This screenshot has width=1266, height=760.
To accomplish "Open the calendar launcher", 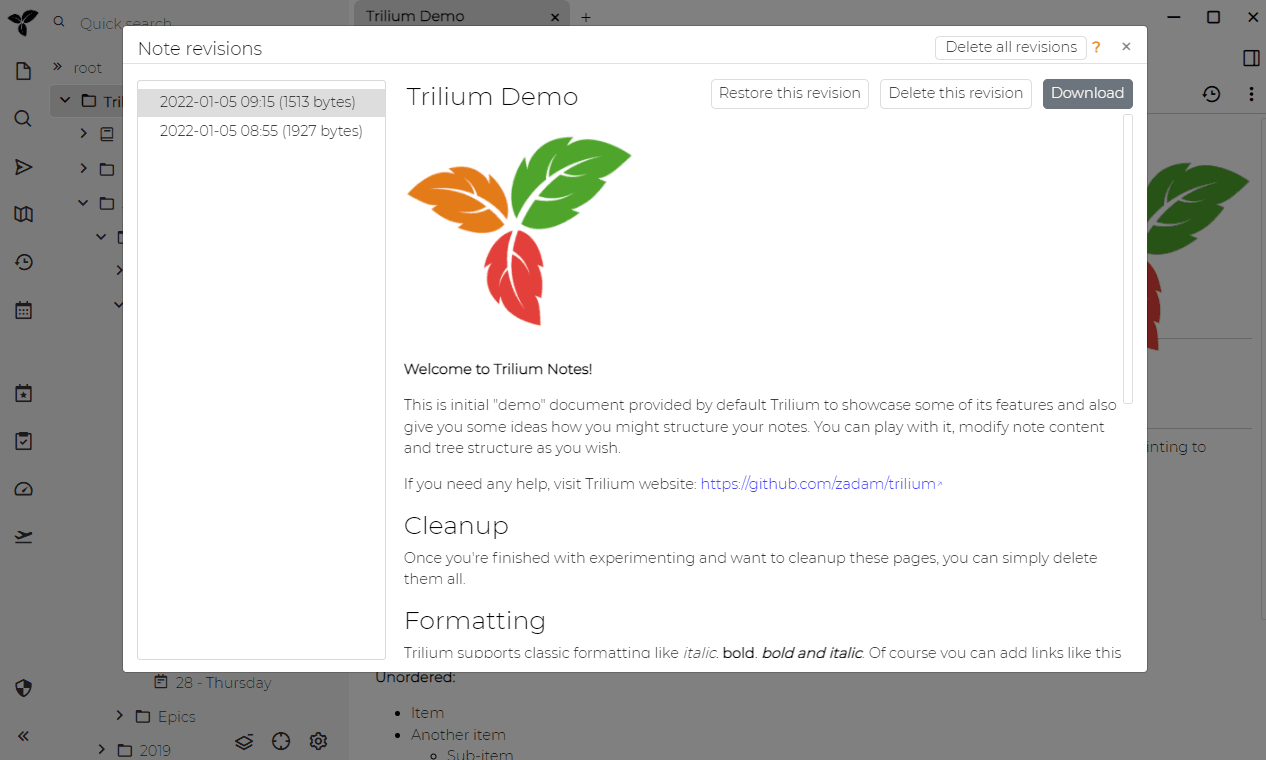I will pos(22,309).
